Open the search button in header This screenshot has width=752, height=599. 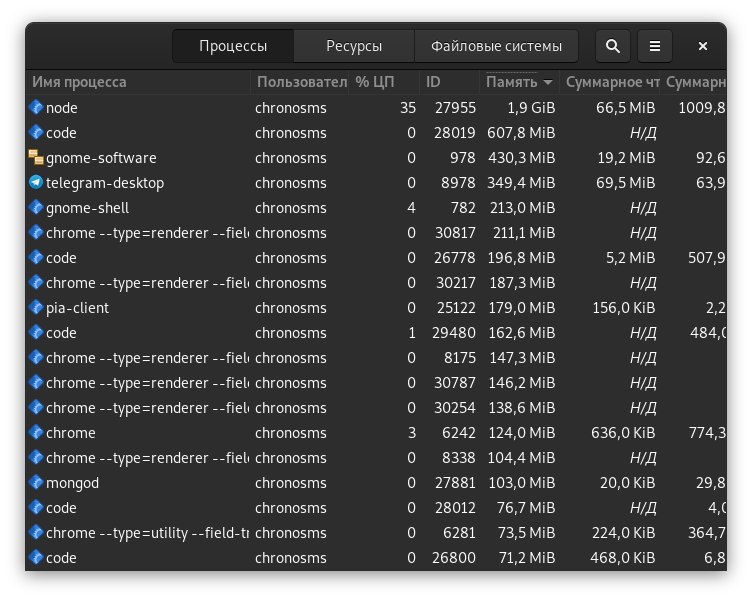point(612,46)
